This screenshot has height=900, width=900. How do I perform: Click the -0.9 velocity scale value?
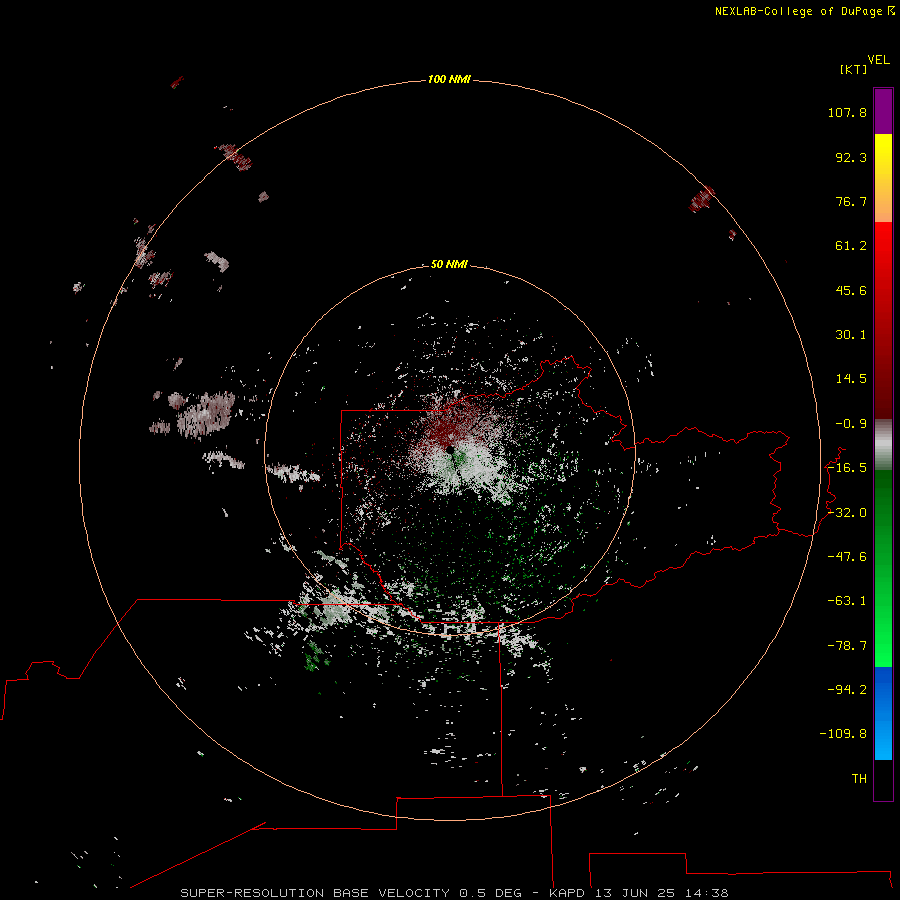coord(851,424)
